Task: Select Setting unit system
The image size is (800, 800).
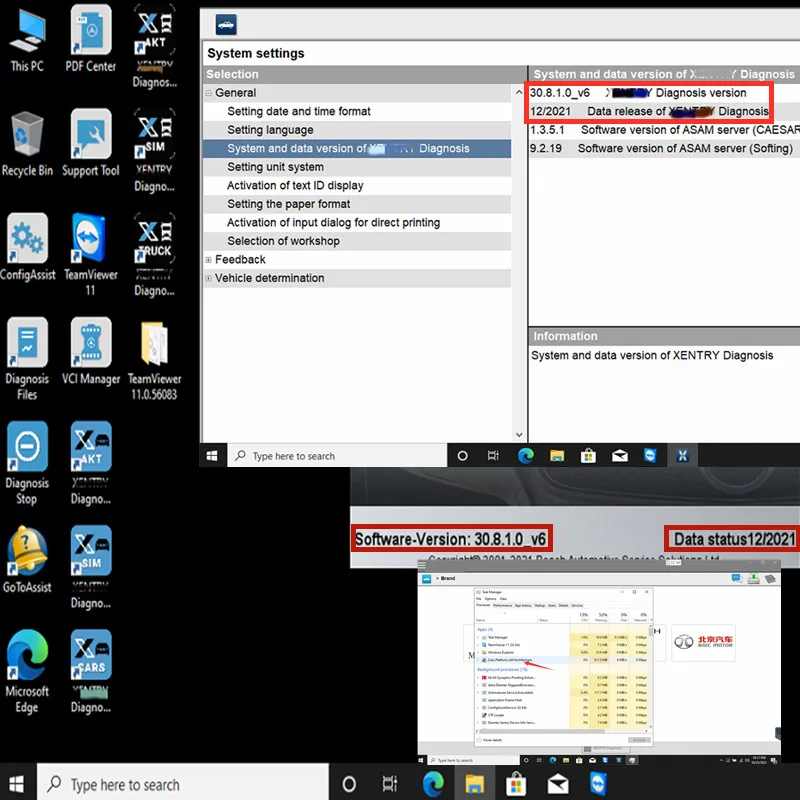Action: tap(357, 167)
